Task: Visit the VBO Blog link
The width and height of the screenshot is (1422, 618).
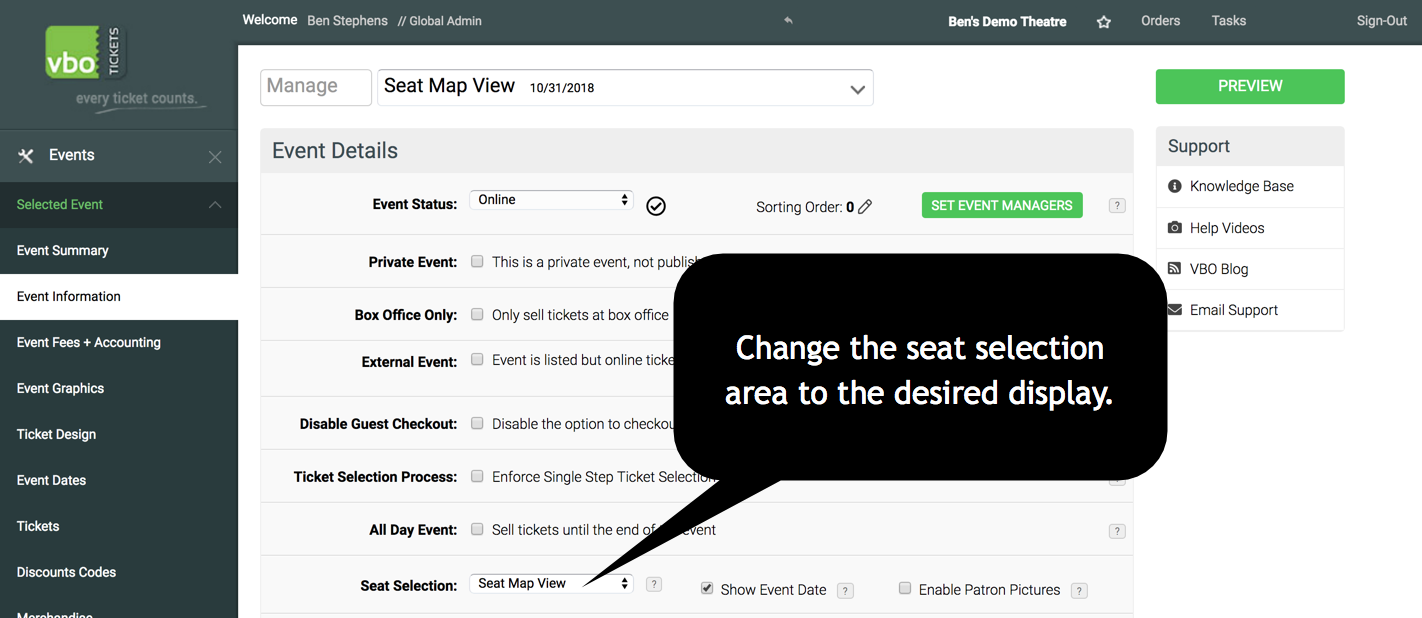Action: point(1219,269)
